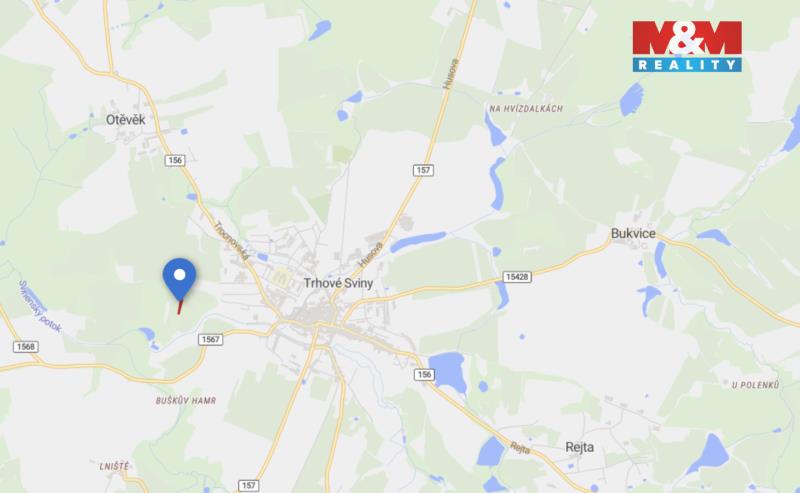Click the yellow McDonald's marker in town
This screenshot has width=800, height=493.
click(279, 276)
